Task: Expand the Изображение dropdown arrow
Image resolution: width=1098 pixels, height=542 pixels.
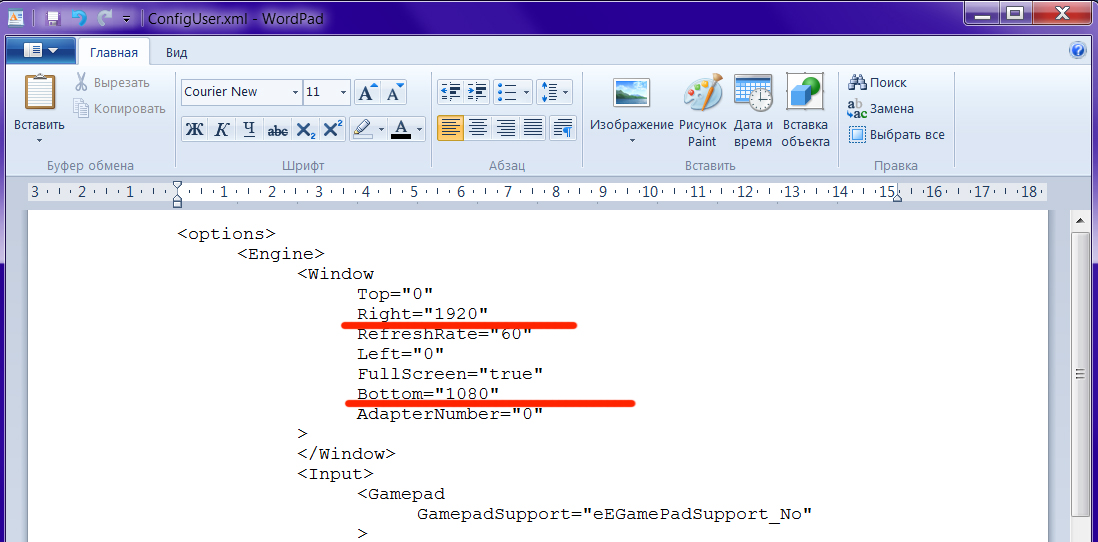Action: click(x=632, y=140)
